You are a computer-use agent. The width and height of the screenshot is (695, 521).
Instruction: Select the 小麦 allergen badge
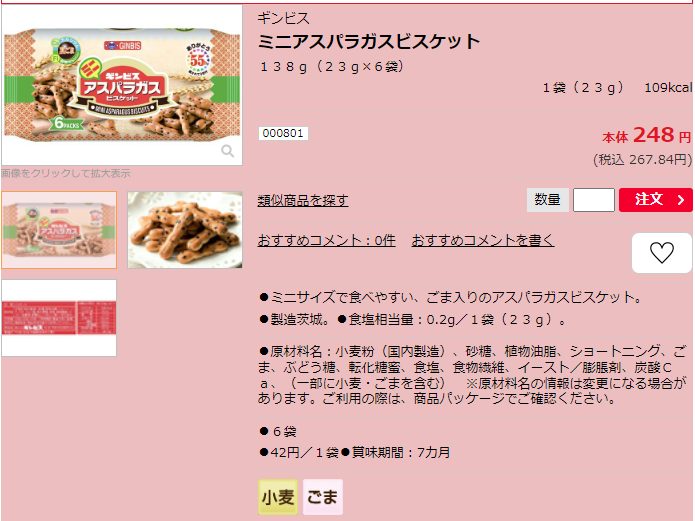[278, 497]
